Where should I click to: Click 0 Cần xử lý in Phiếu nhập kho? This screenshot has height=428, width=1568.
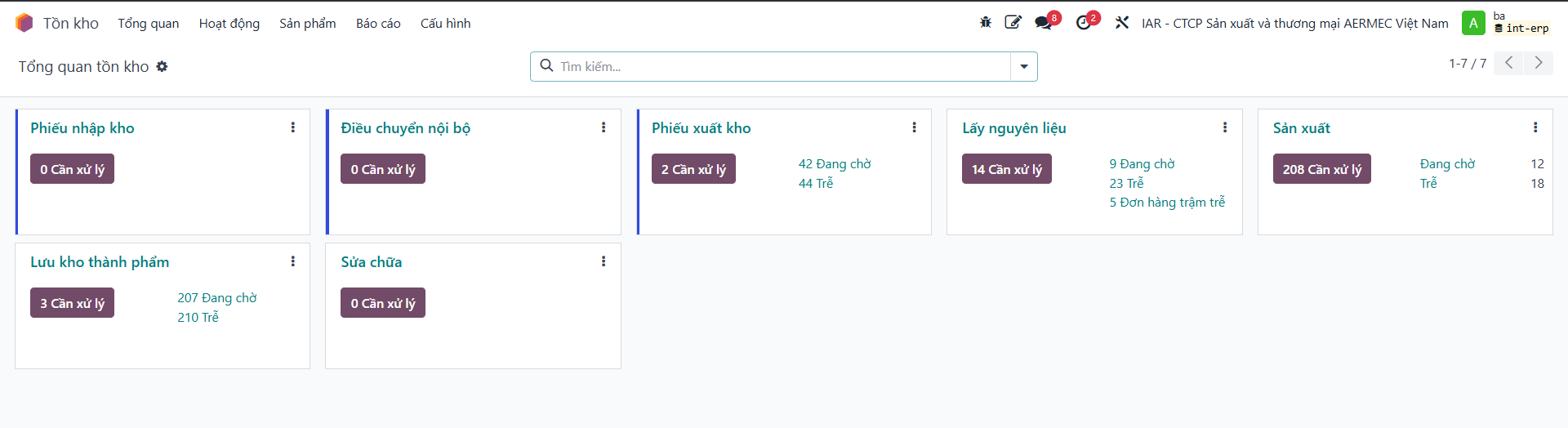coord(73,169)
